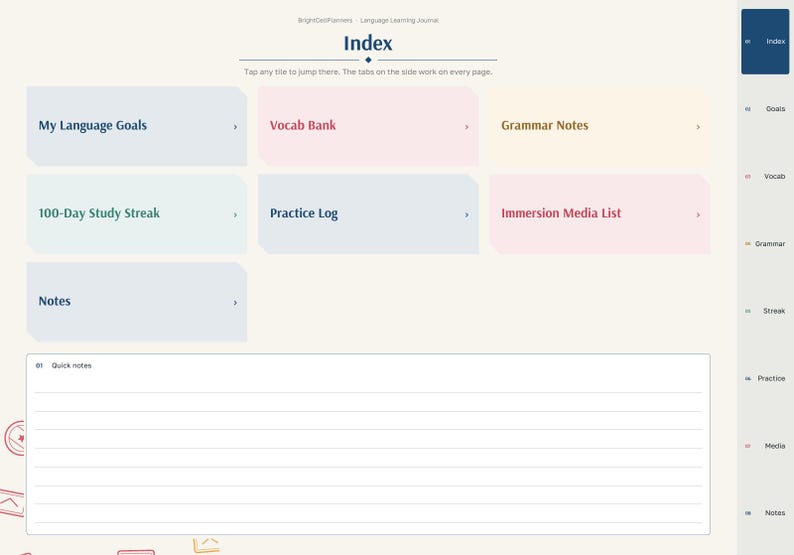
Task: Select the Index side tab
Action: pos(765,42)
